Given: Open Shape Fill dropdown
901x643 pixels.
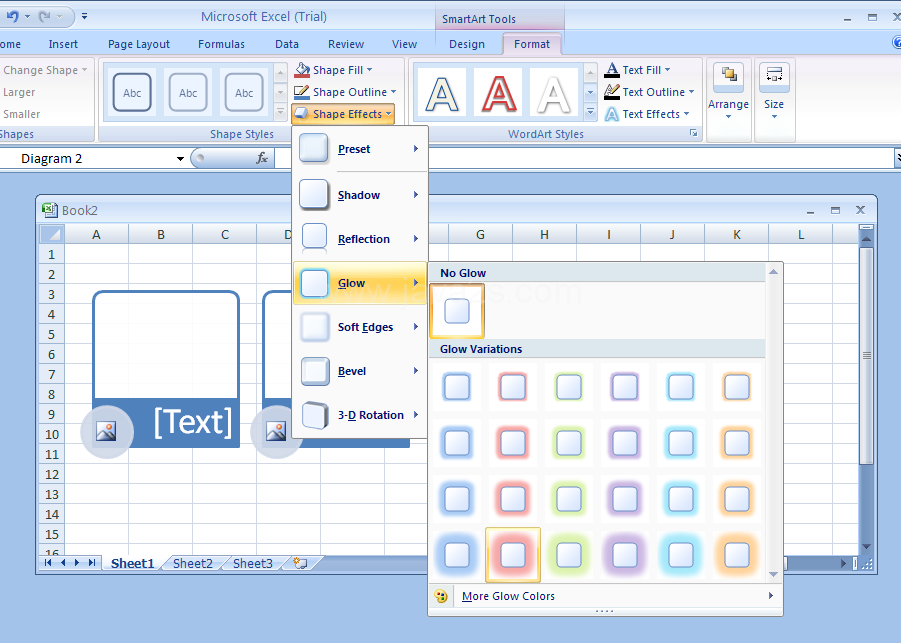Looking at the screenshot, I should pos(333,70).
